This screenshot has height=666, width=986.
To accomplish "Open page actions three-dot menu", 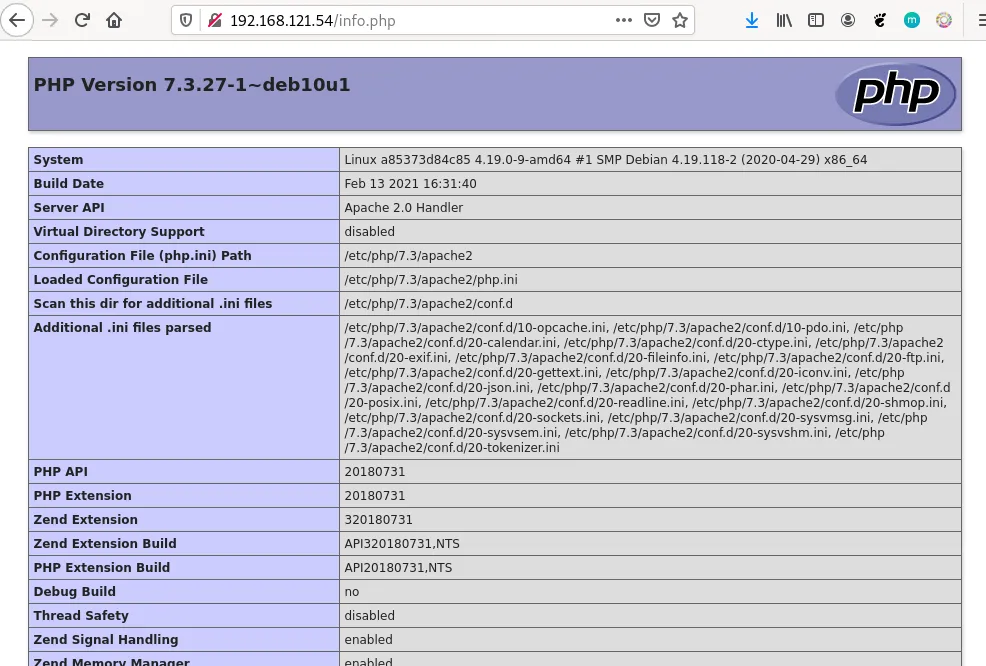I will pyautogui.click(x=624, y=20).
